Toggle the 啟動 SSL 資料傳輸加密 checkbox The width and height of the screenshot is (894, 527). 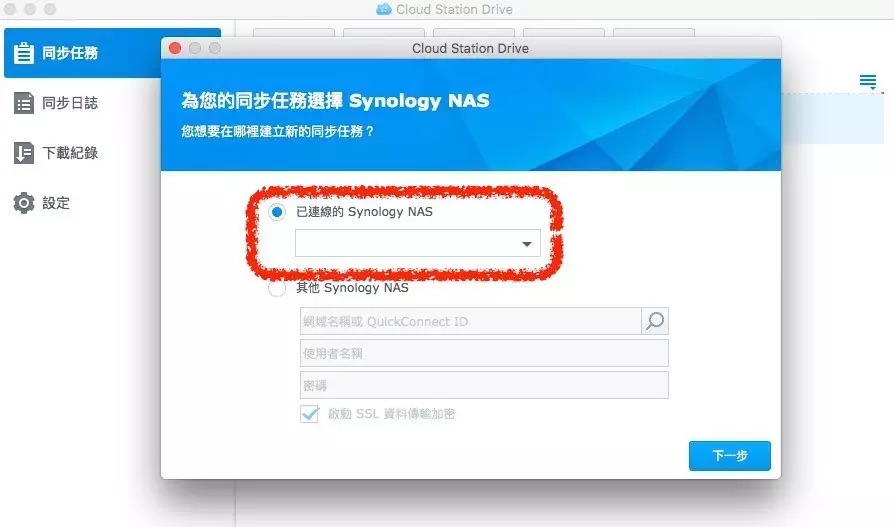309,414
